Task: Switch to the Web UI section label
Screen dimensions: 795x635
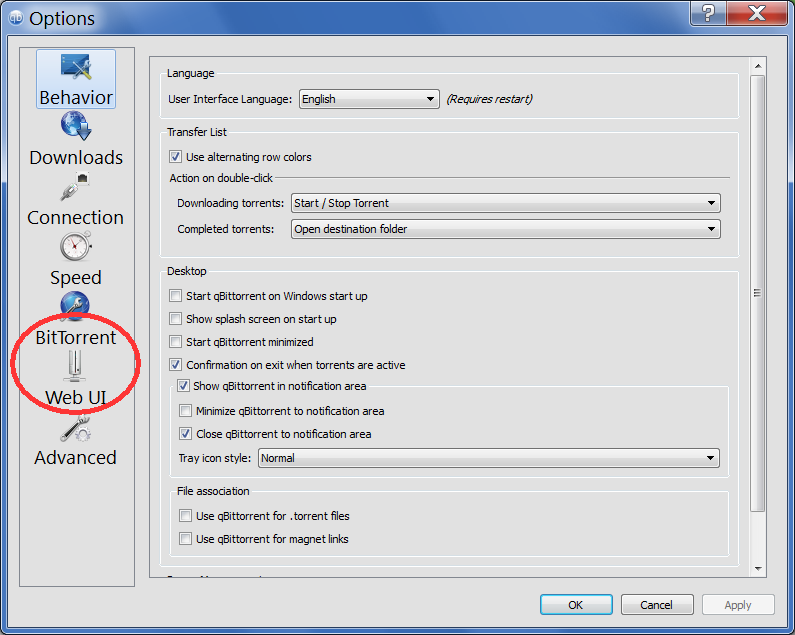Action: point(76,397)
